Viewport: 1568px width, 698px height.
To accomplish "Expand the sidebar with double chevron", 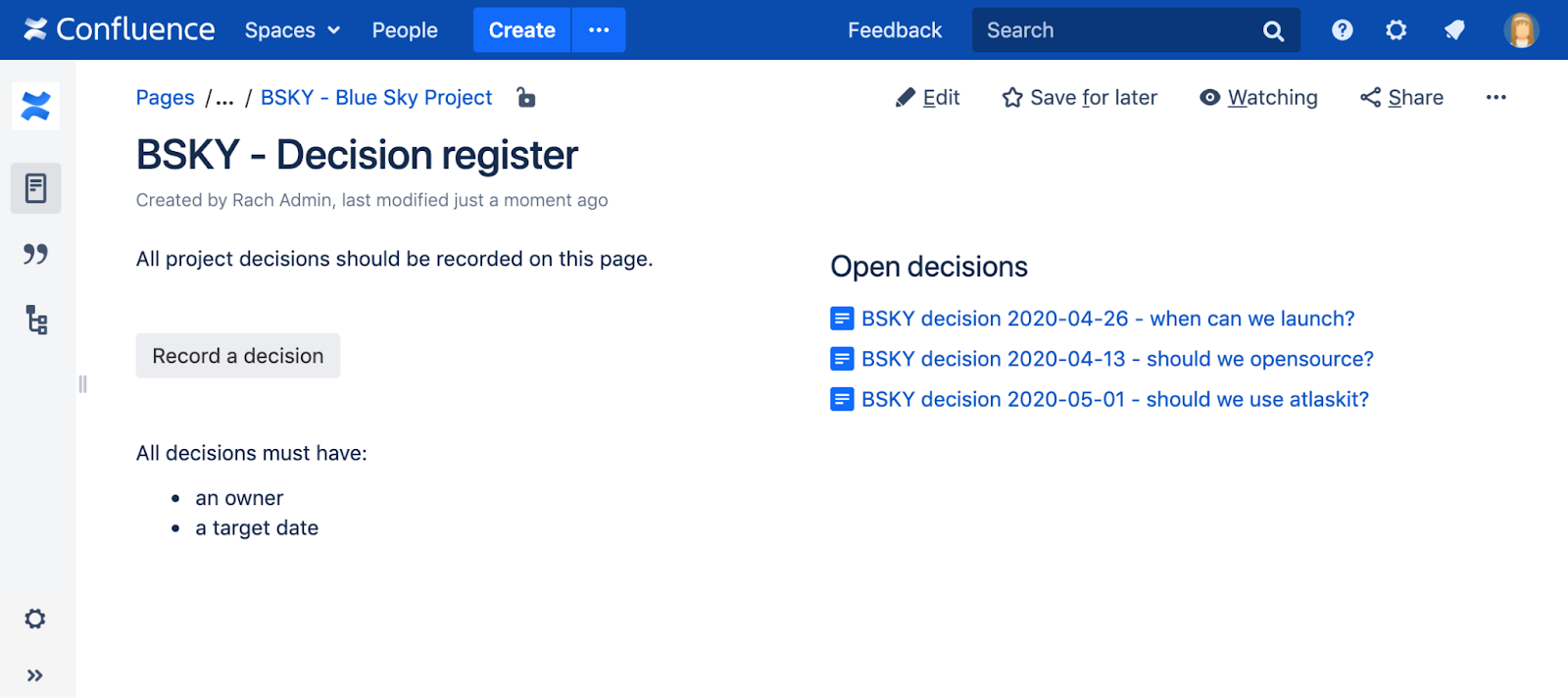I will pos(35,675).
